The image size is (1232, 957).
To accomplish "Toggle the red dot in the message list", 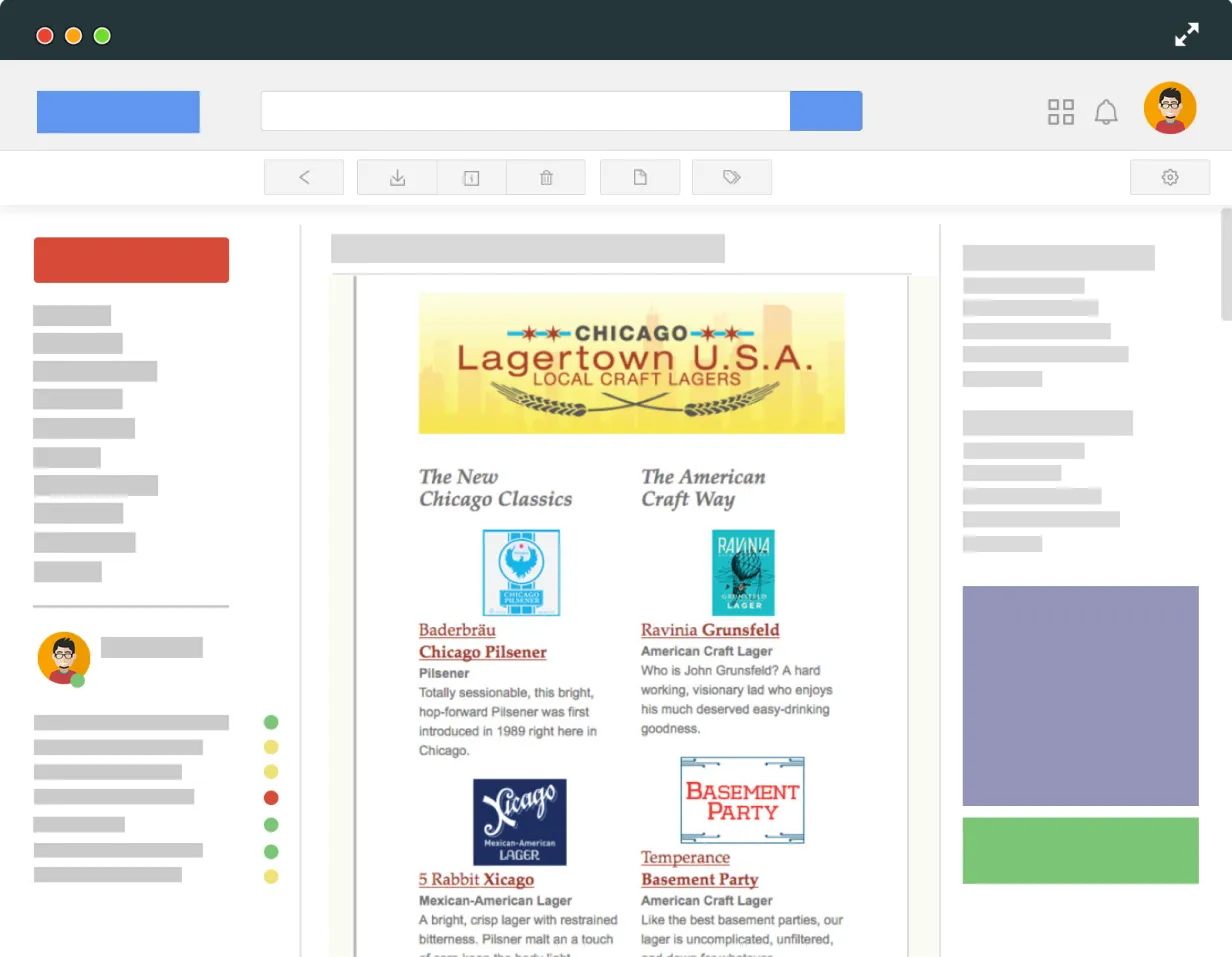I will tap(271, 798).
